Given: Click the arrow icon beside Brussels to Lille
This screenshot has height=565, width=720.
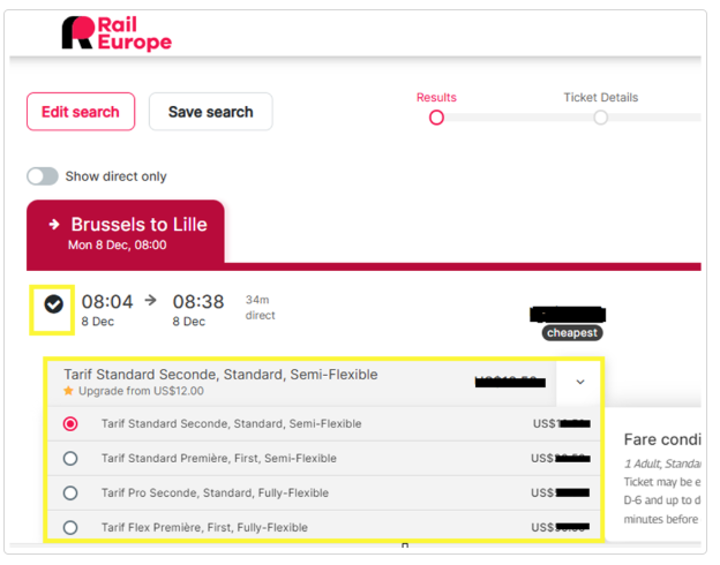Looking at the screenshot, I should [x=54, y=225].
